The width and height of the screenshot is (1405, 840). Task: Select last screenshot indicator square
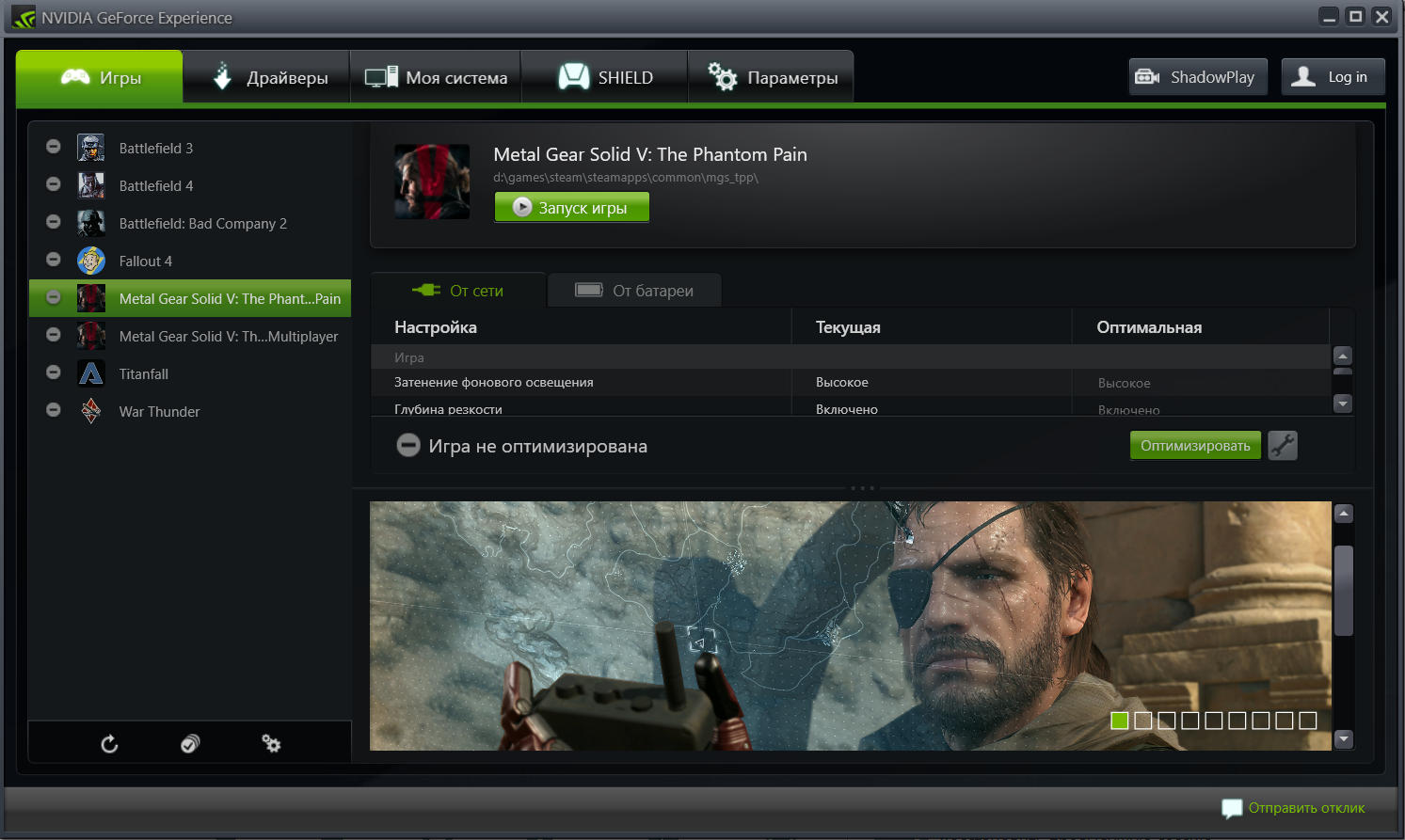point(1308,721)
